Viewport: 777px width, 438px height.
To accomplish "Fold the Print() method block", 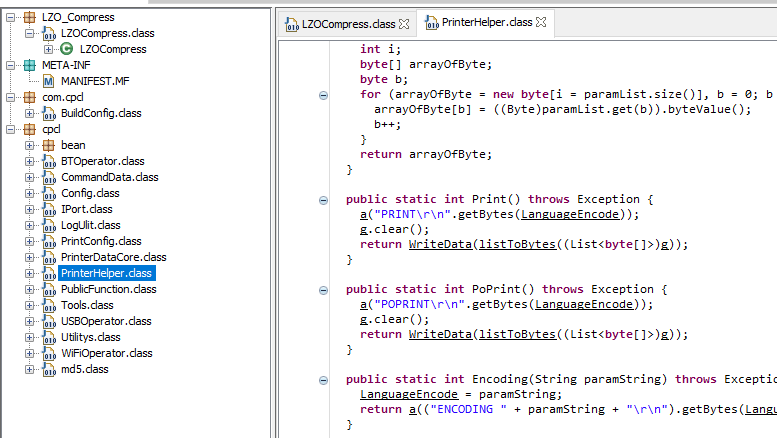I will [323, 200].
